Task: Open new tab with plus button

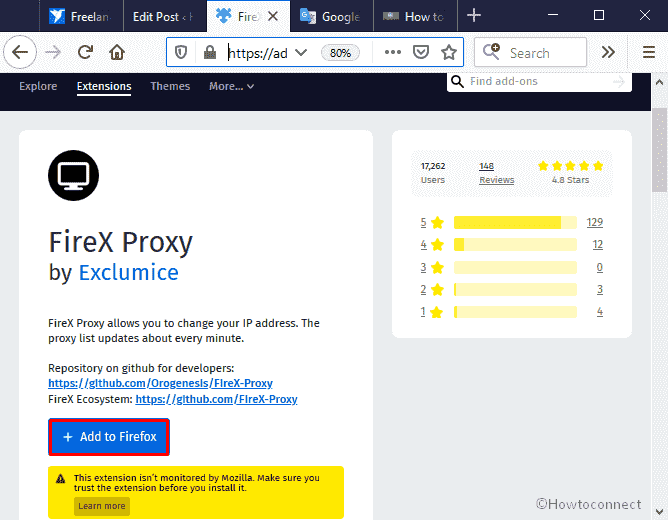Action: tap(474, 16)
